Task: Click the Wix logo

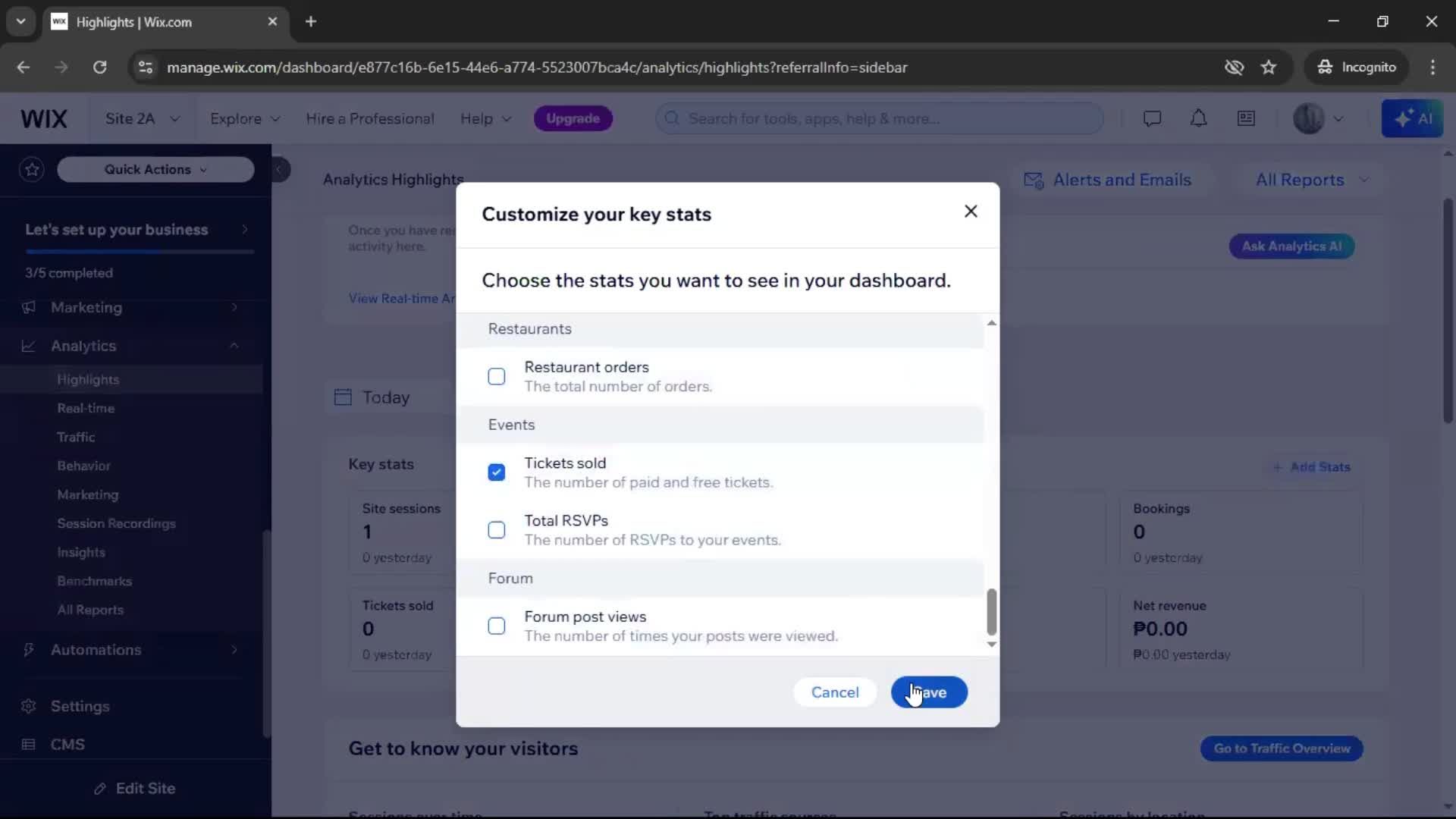Action: pyautogui.click(x=44, y=119)
